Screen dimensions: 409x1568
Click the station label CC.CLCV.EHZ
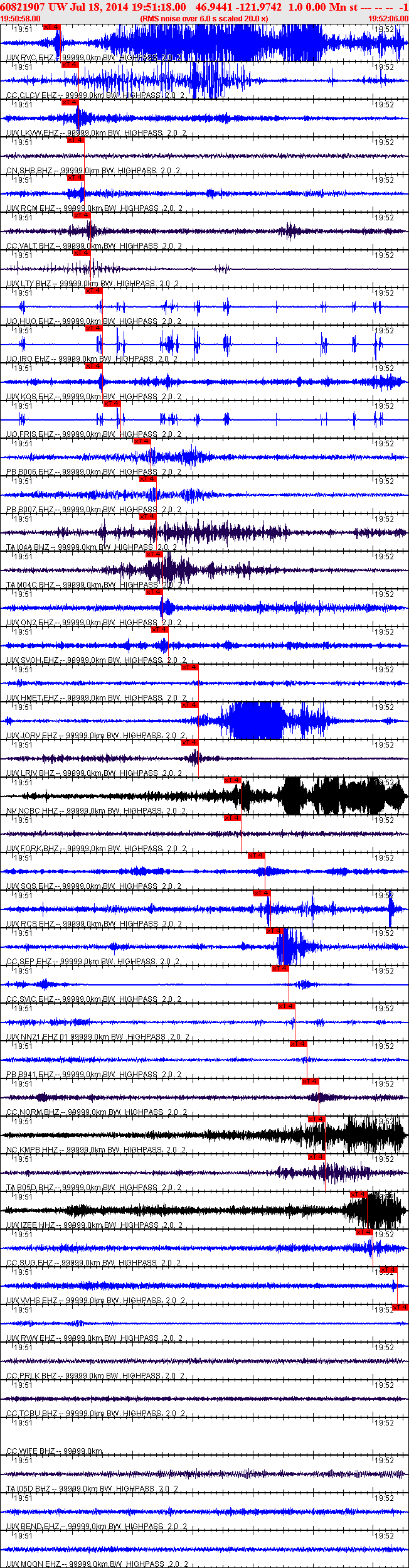(32, 95)
